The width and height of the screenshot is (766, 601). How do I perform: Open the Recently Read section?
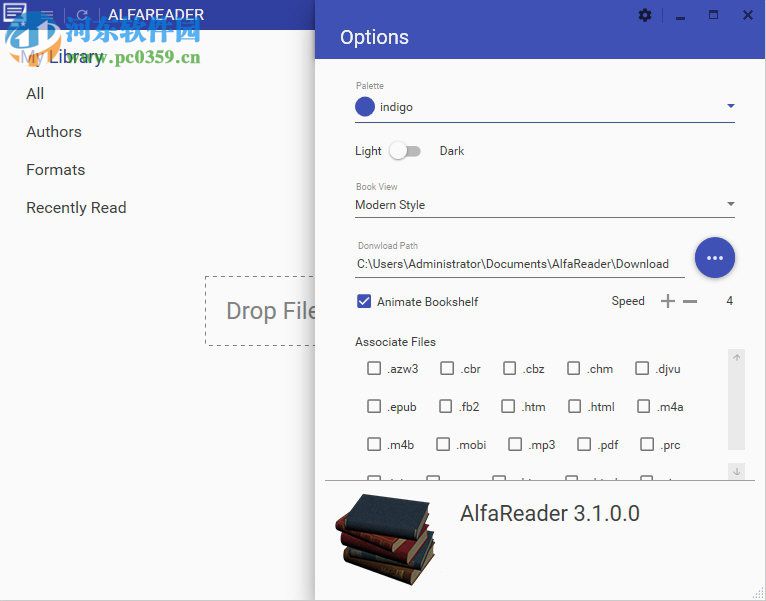click(76, 208)
